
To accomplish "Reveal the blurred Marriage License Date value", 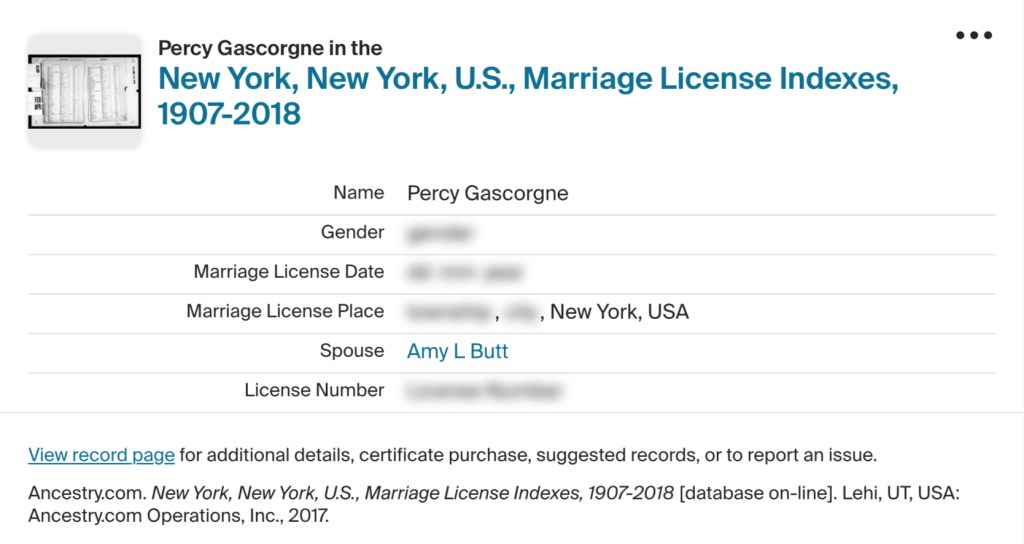I will (x=464, y=272).
